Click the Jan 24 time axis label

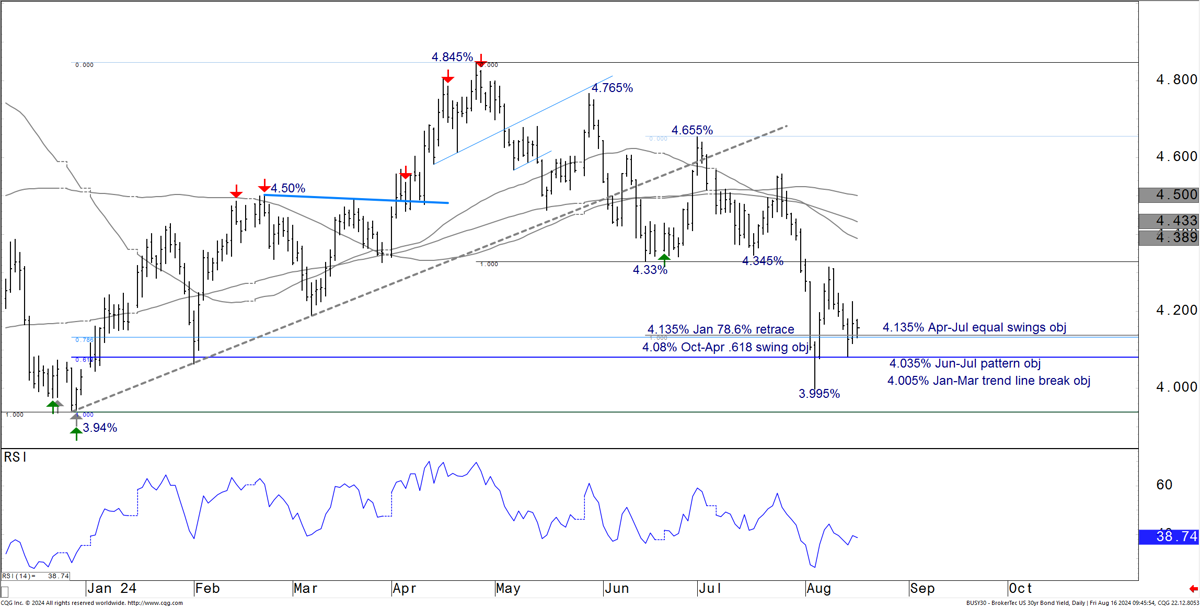pyautogui.click(x=111, y=589)
